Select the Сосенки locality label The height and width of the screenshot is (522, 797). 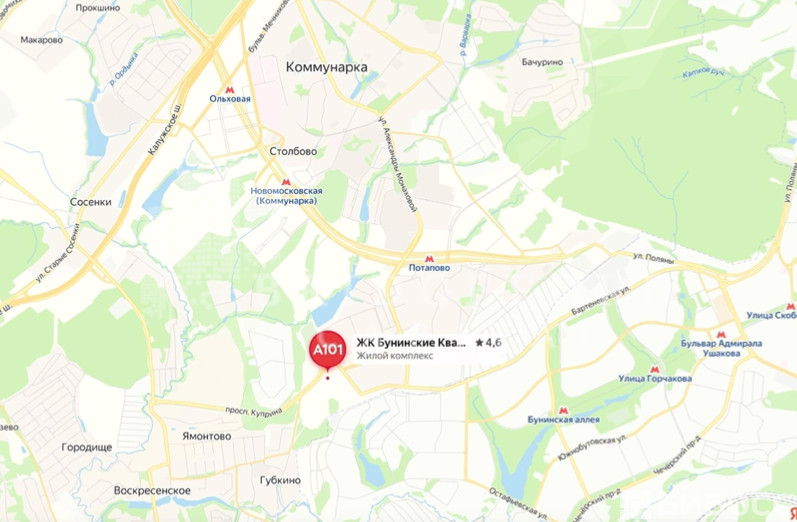pos(90,202)
